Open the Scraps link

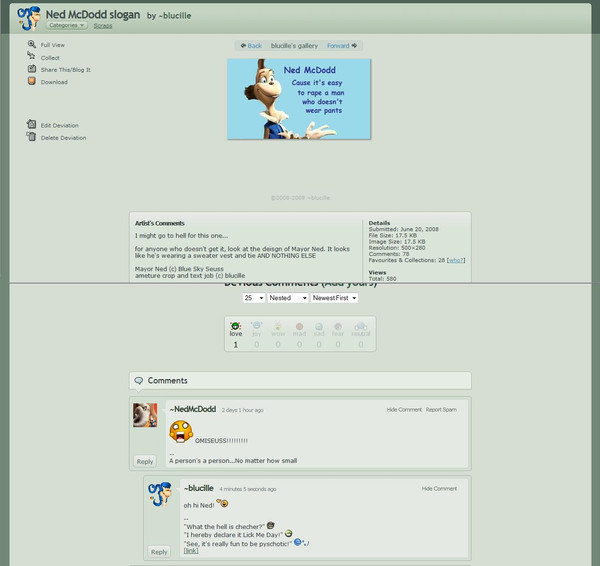point(103,26)
